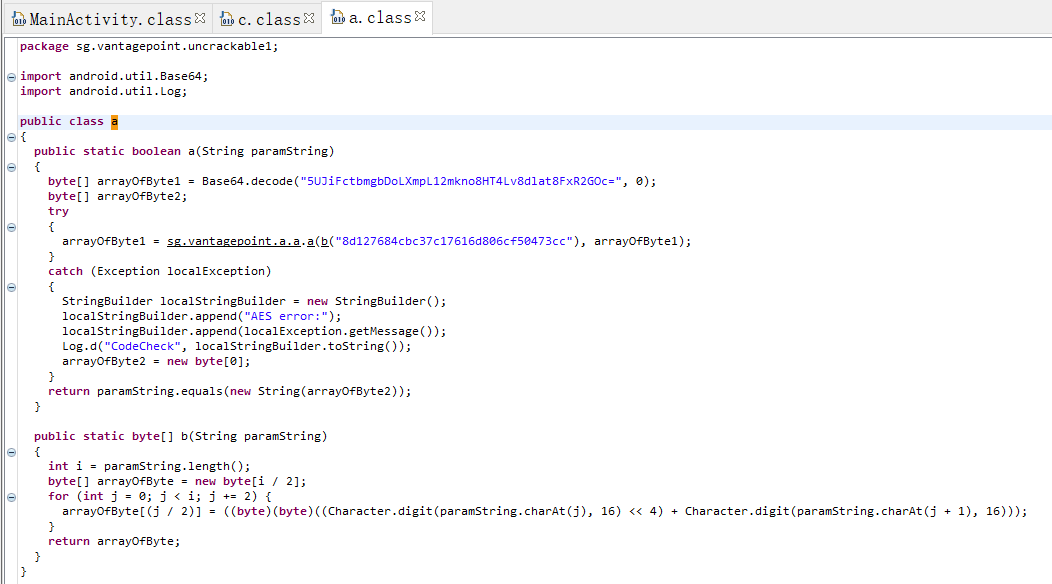This screenshot has width=1052, height=584.
Task: Collapse the for loop fold
Action: 11,497
